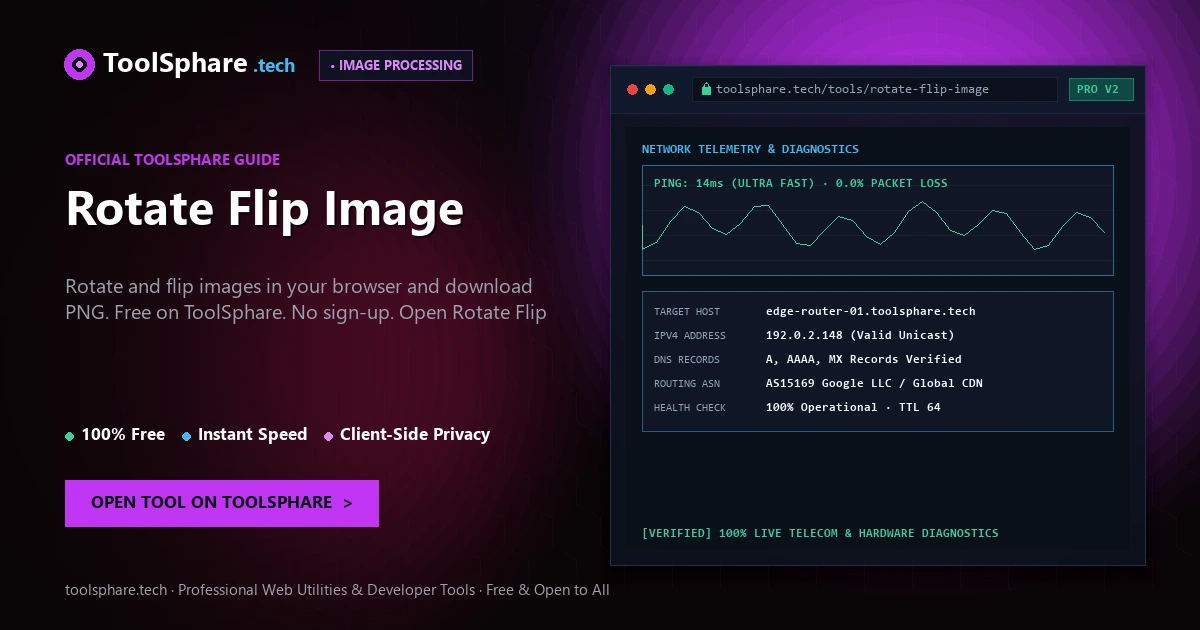
Task: Click the IPV4 ADDRESS label
Action: (x=690, y=336)
